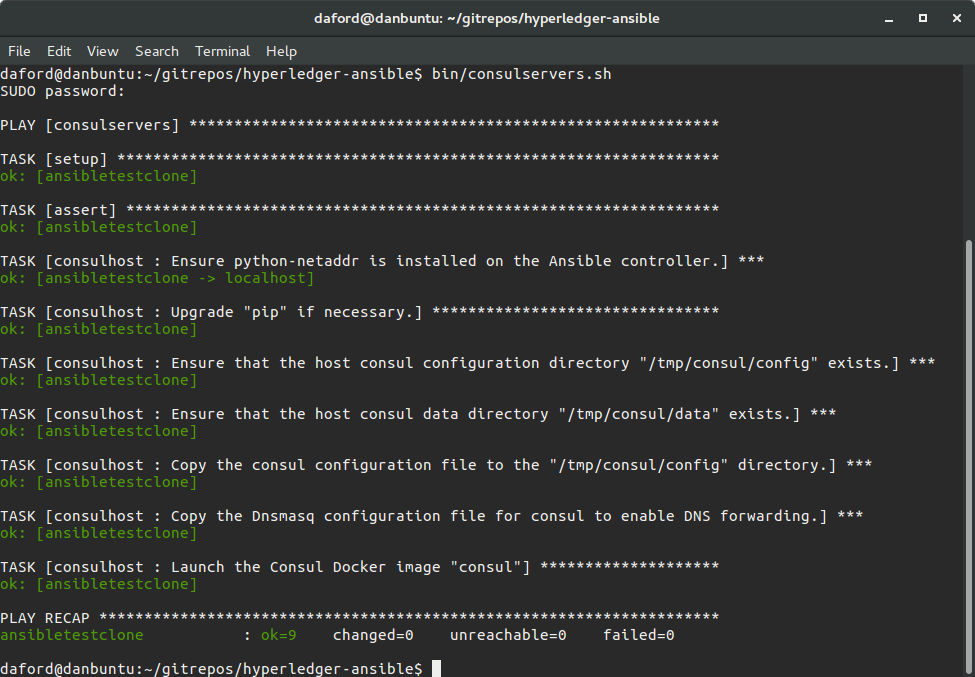
Task: Click the 'TASK [setup]' line
Action: point(359,159)
